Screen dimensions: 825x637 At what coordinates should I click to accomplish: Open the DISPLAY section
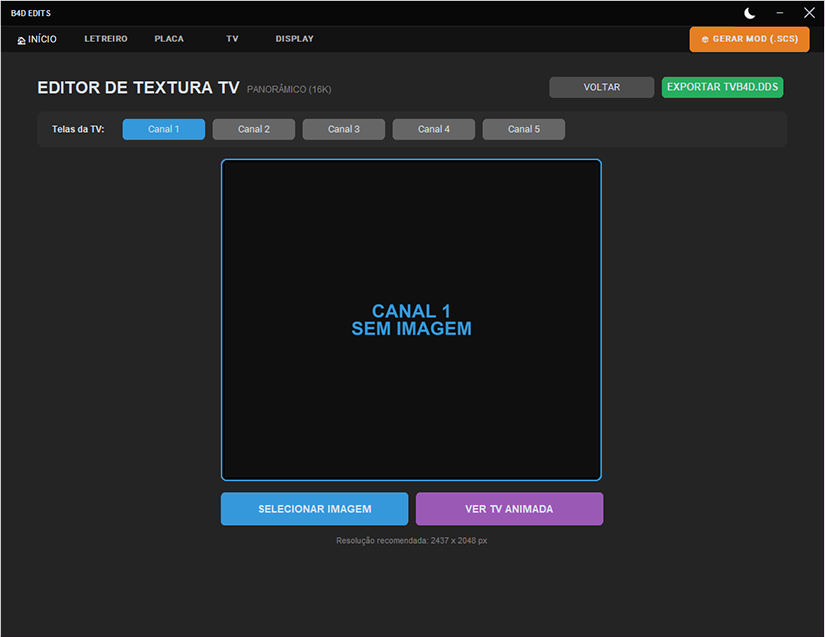295,39
